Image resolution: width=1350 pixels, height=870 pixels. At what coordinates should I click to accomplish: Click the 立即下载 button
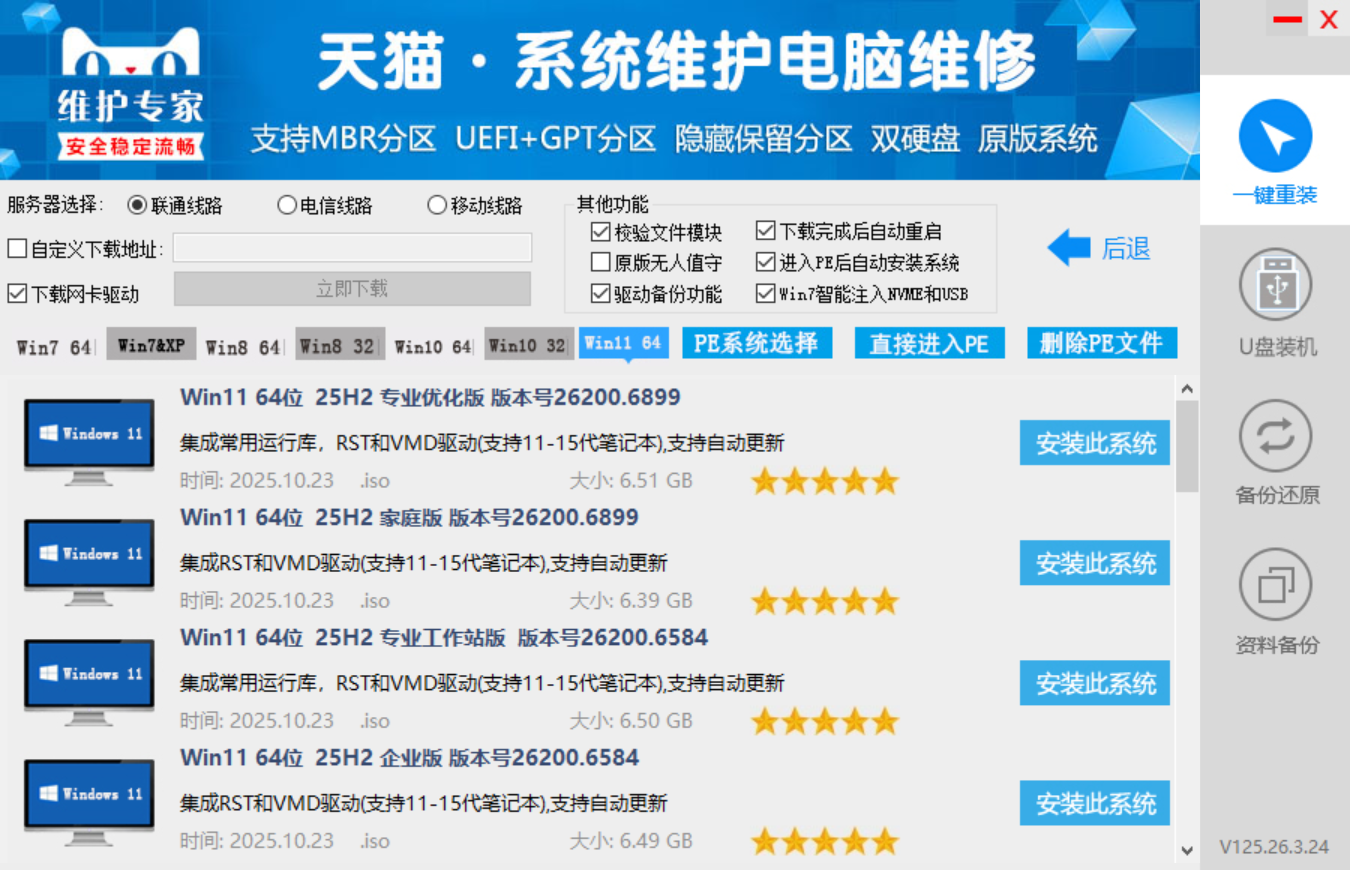[x=352, y=289]
